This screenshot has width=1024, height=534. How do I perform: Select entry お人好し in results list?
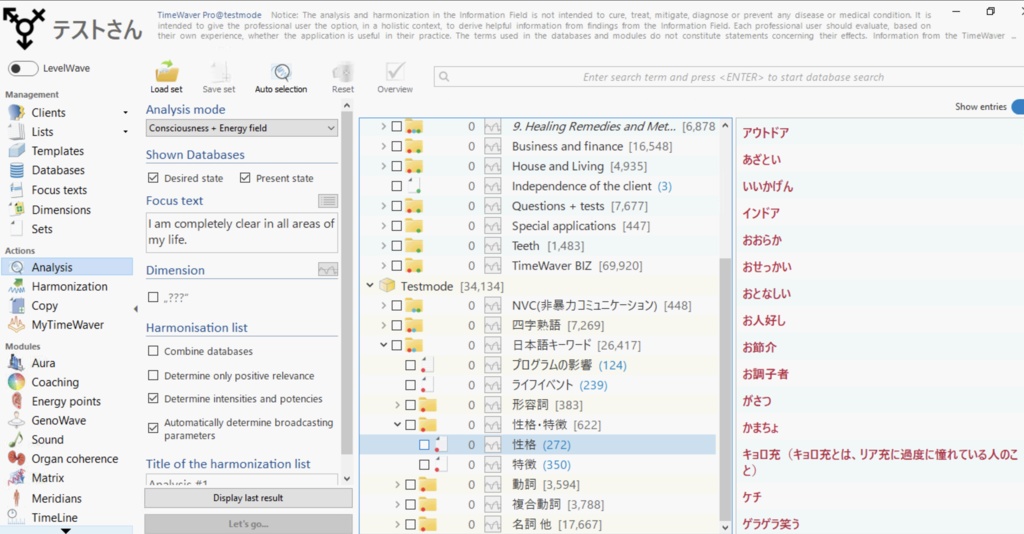[x=763, y=320]
